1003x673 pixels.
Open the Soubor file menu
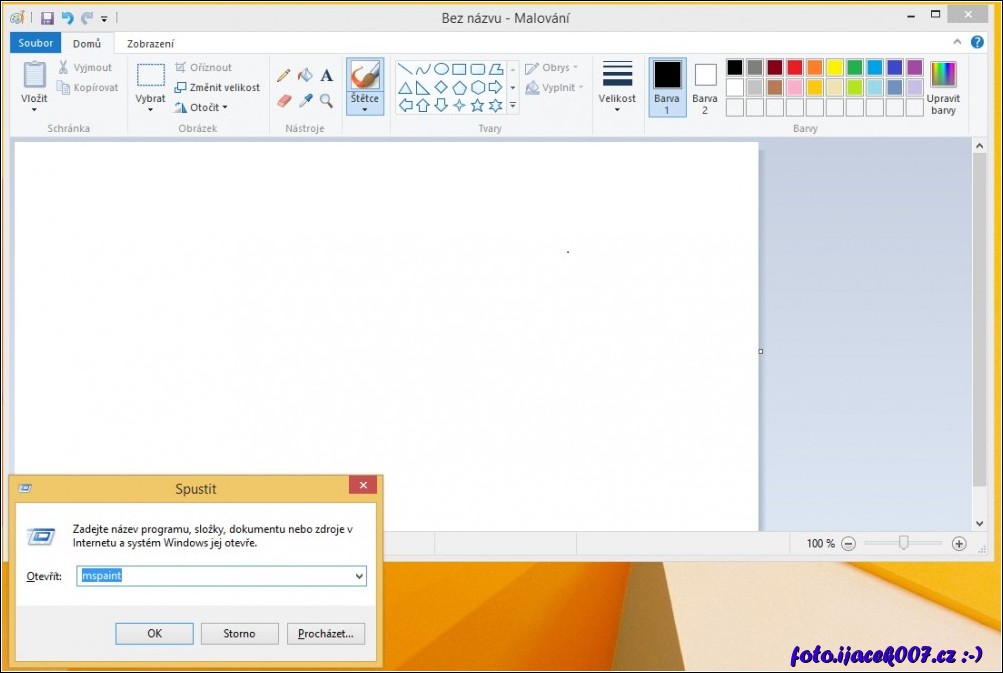36,43
